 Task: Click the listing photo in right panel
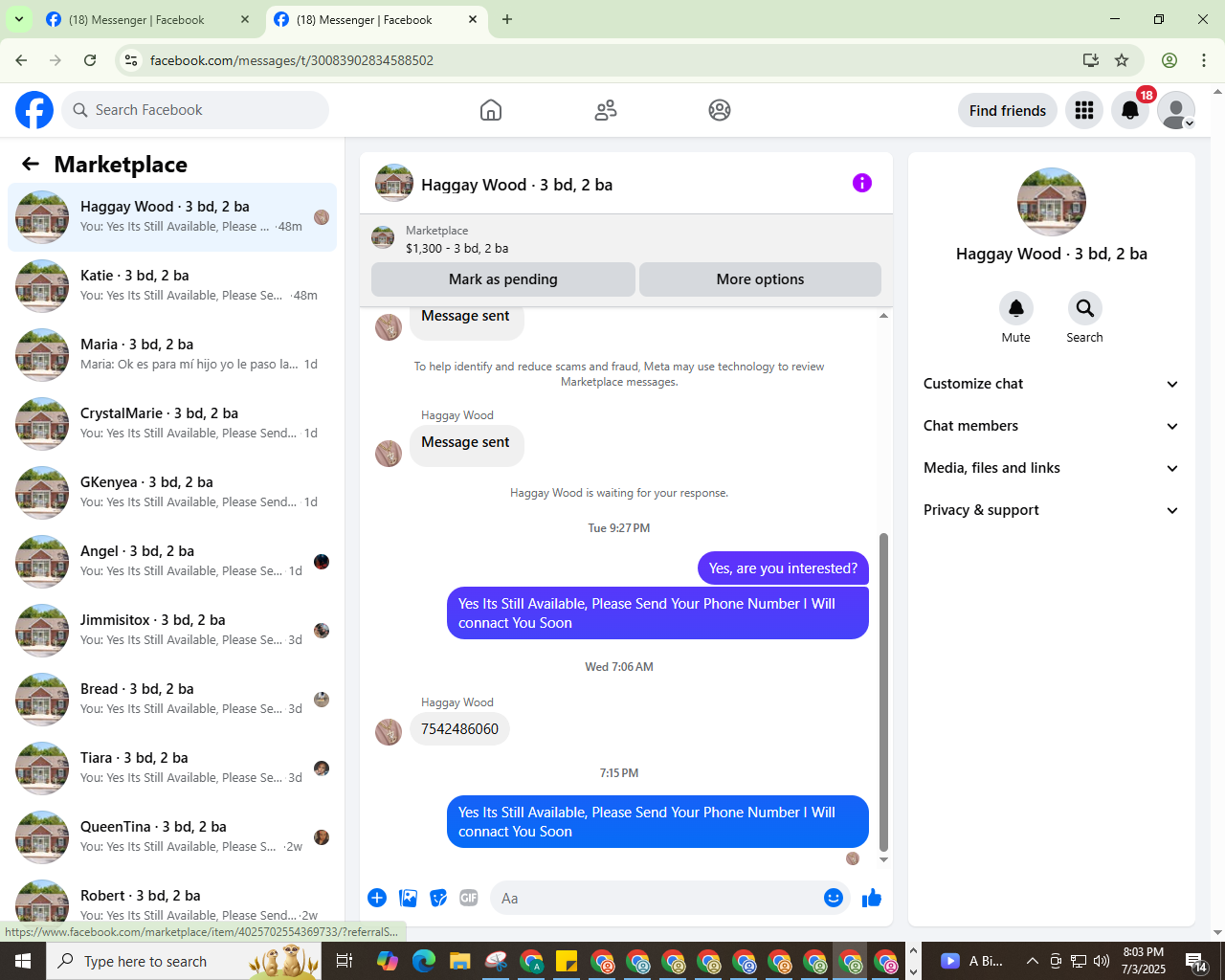(1052, 202)
